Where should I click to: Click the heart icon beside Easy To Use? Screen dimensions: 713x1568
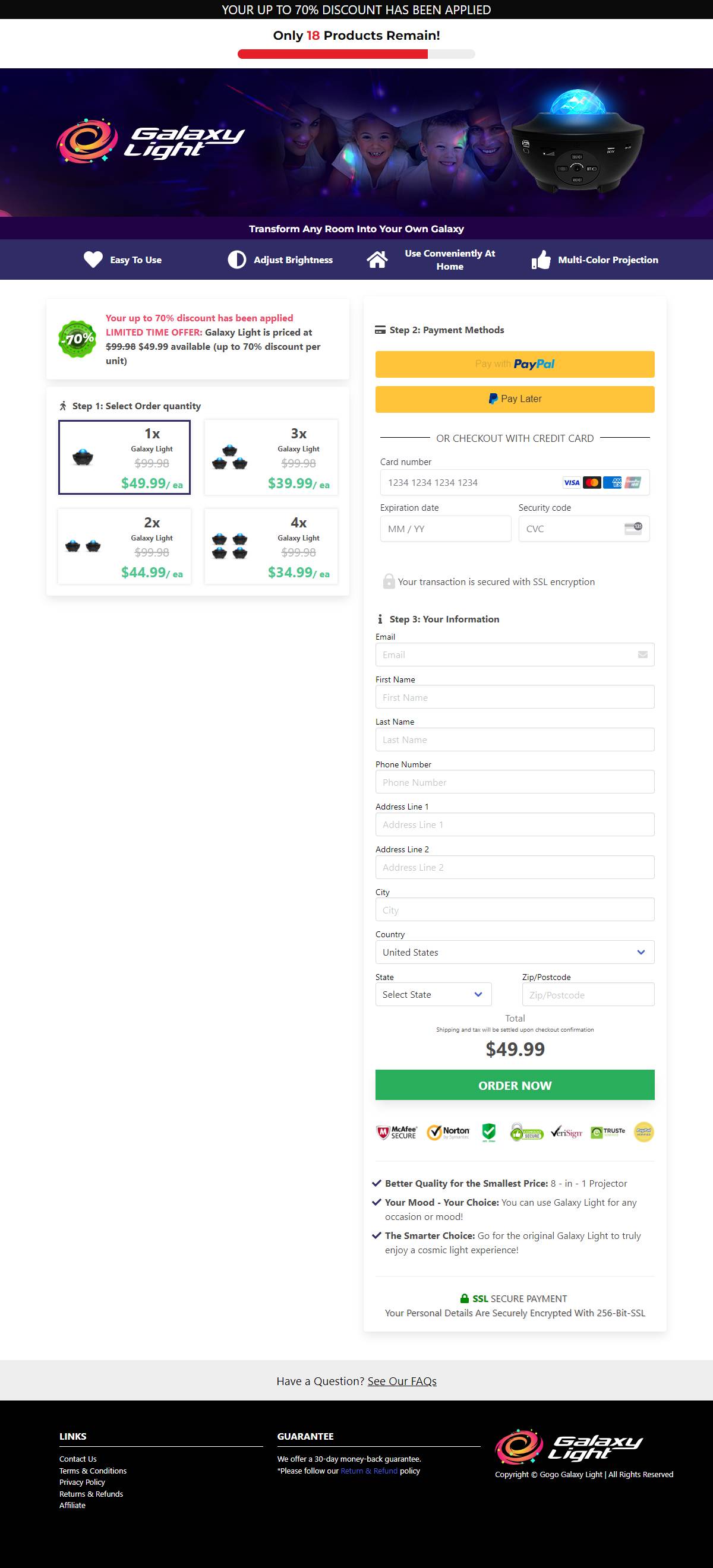click(93, 260)
